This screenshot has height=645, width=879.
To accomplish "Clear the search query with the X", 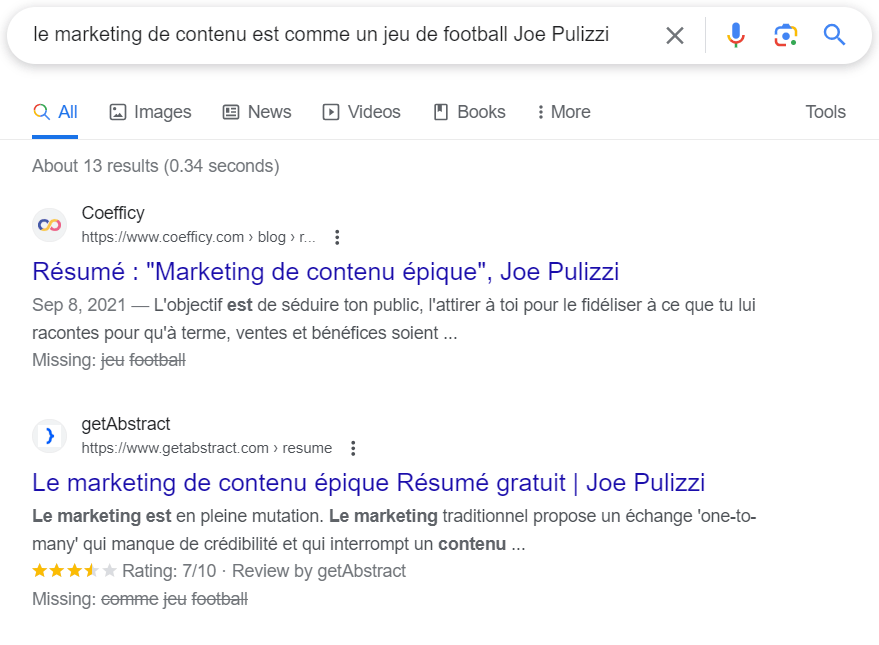I will (x=674, y=34).
